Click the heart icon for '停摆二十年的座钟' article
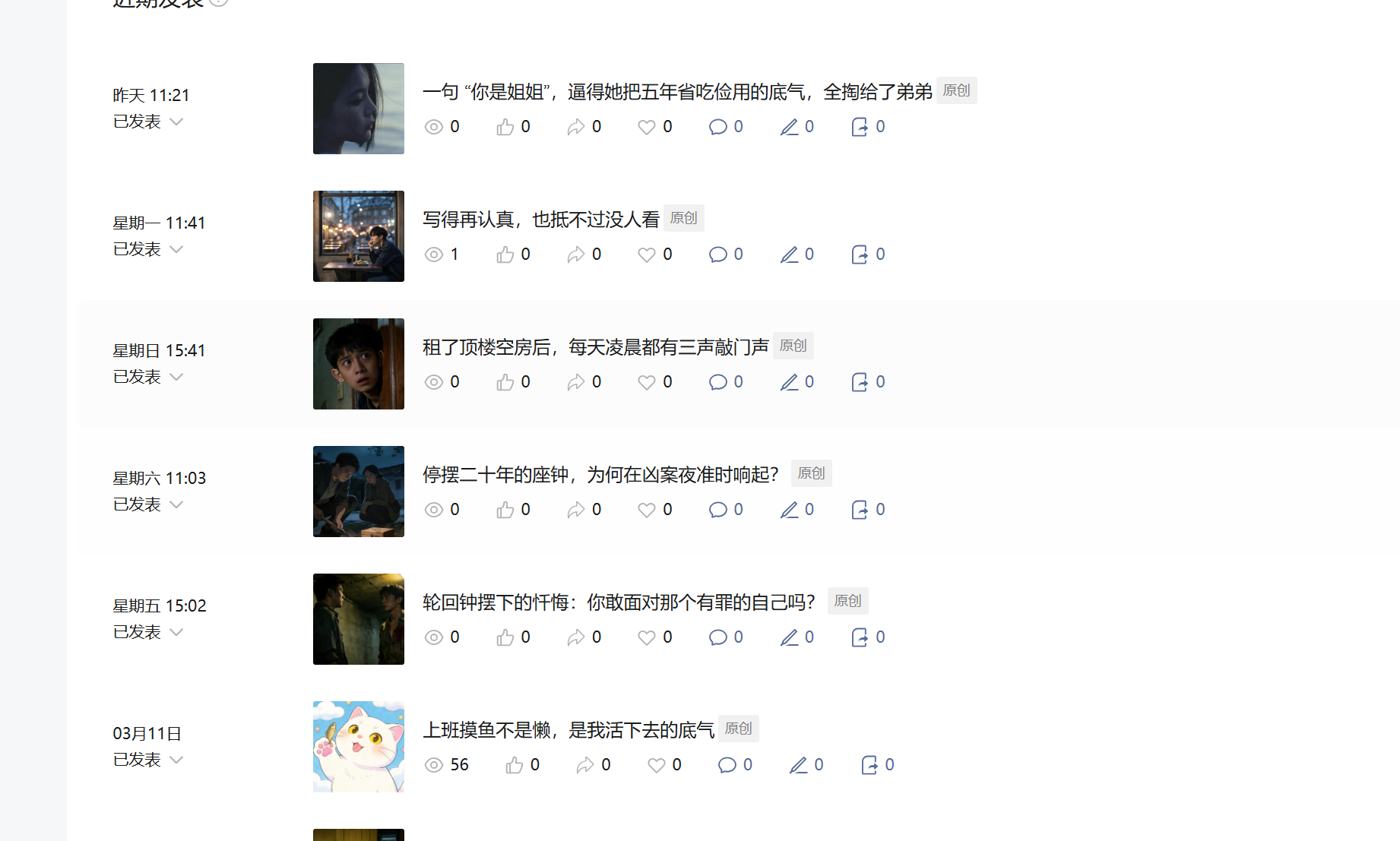Viewport: 1400px width, 841px height. 646,510
